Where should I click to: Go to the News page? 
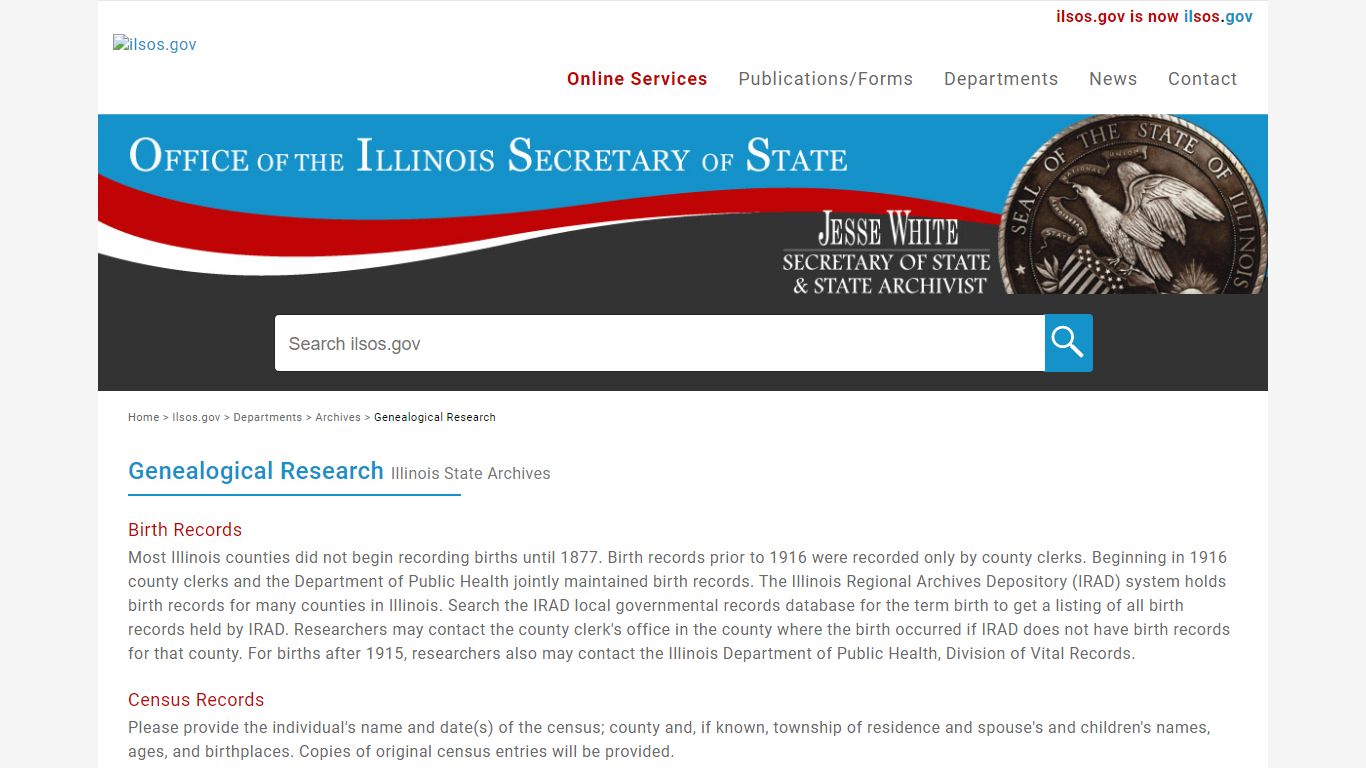1113,79
